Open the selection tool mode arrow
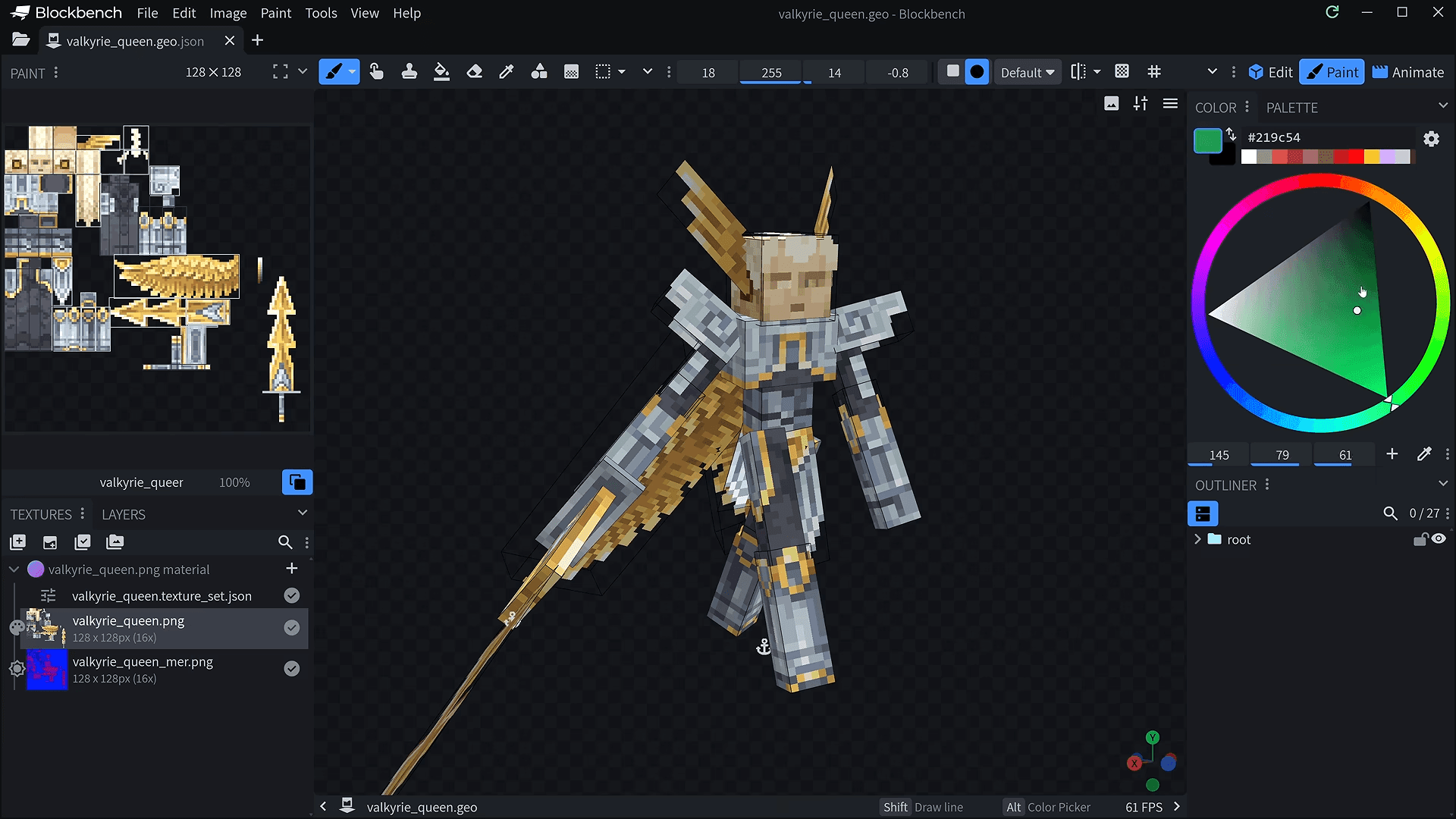This screenshot has width=1456, height=819. tap(622, 72)
